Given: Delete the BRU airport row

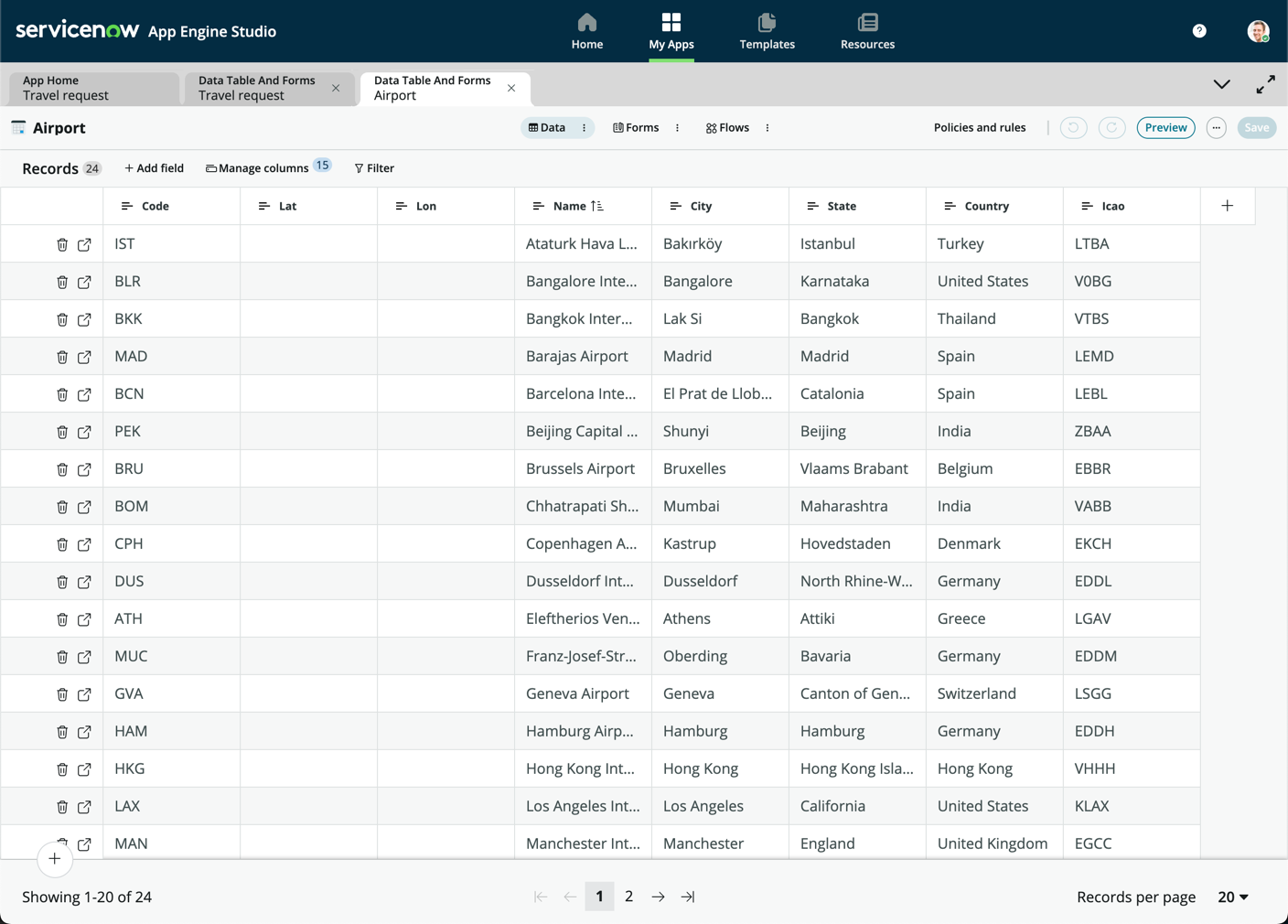Looking at the screenshot, I should pyautogui.click(x=62, y=469).
